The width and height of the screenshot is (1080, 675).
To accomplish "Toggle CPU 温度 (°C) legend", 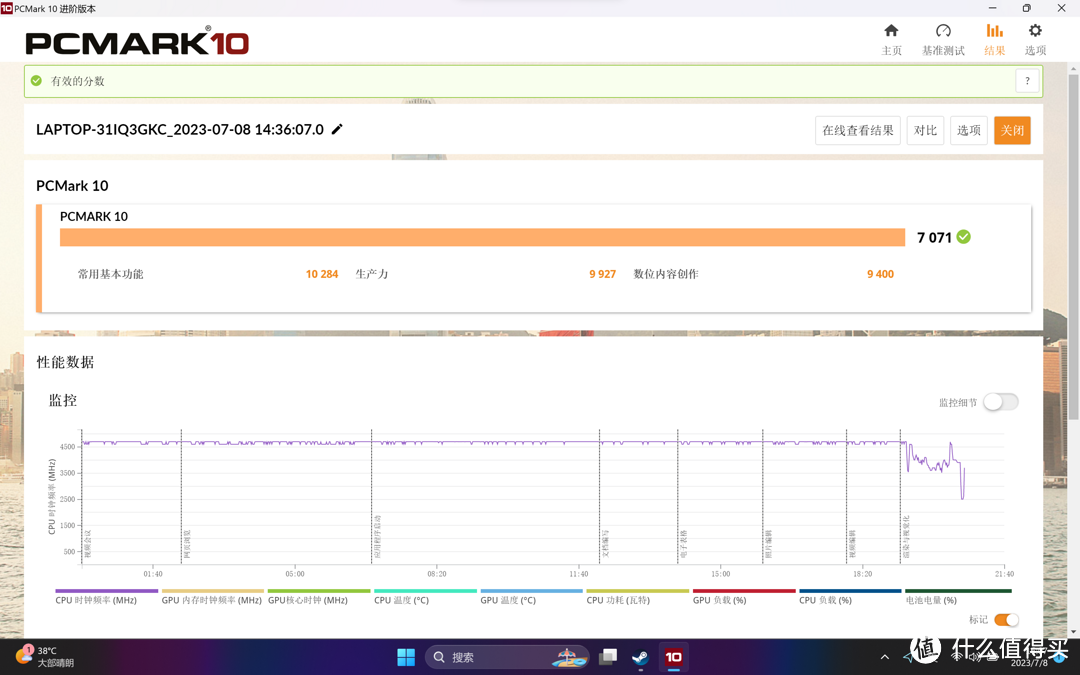I will (x=425, y=596).
